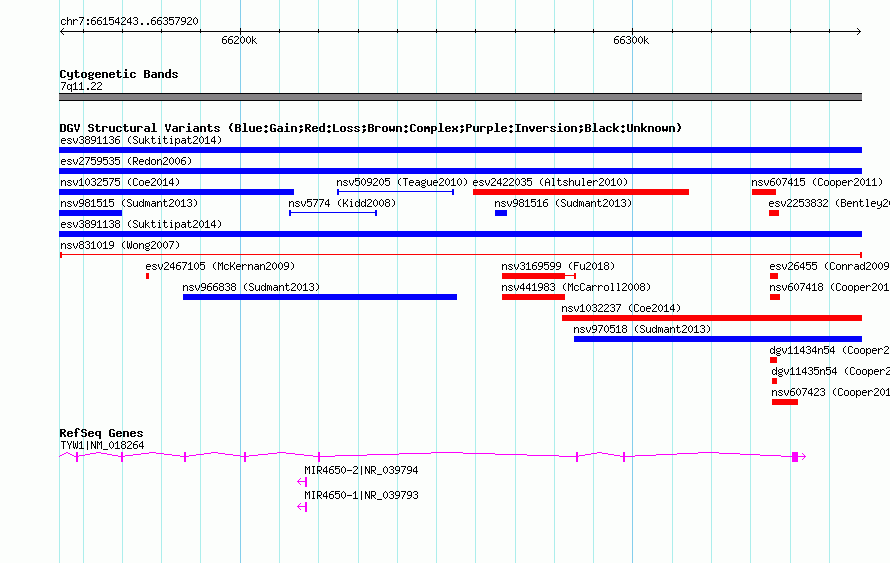Open the MIR4650-2|NR_039794 label
890x563 pixels.
point(361,470)
